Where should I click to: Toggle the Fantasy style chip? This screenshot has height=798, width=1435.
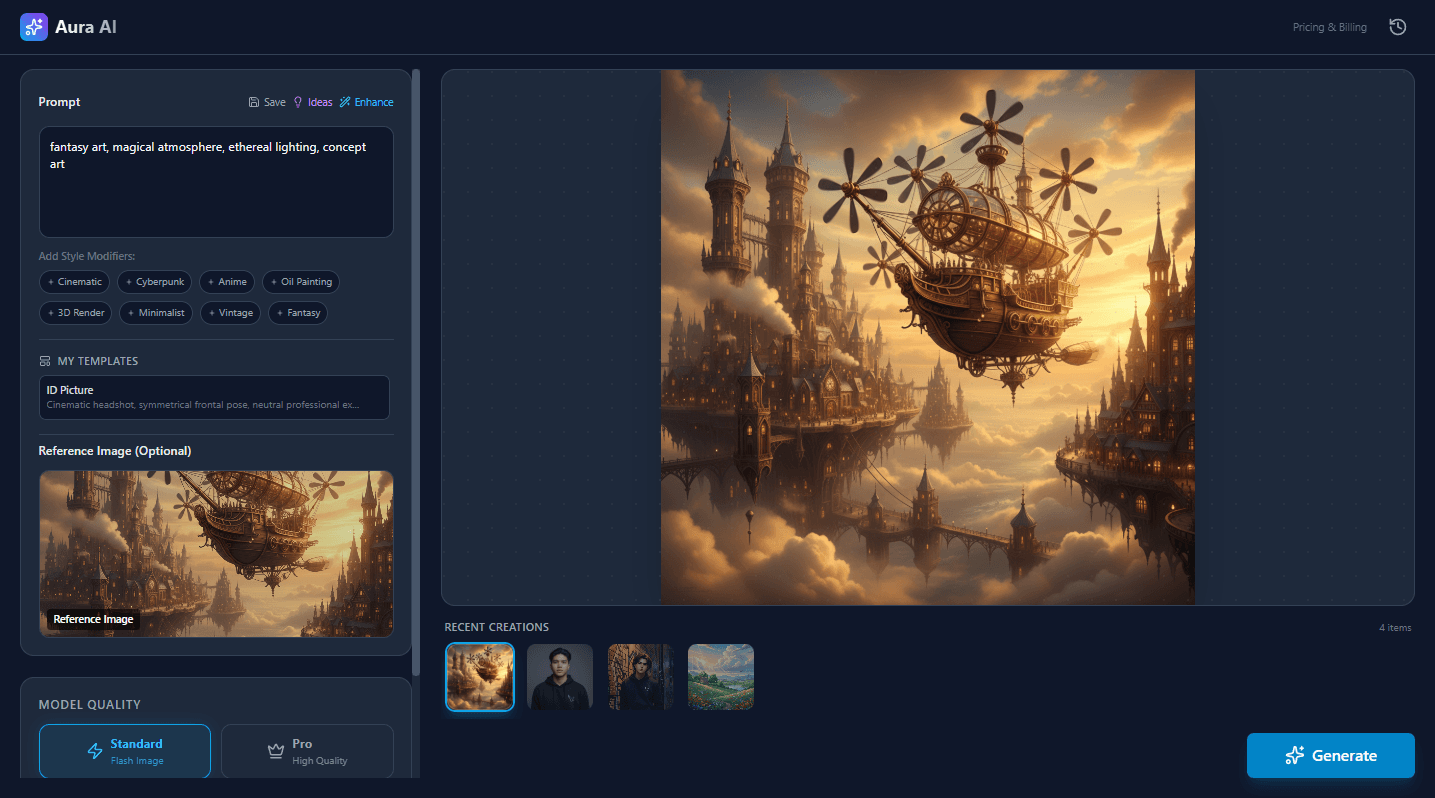(297, 312)
